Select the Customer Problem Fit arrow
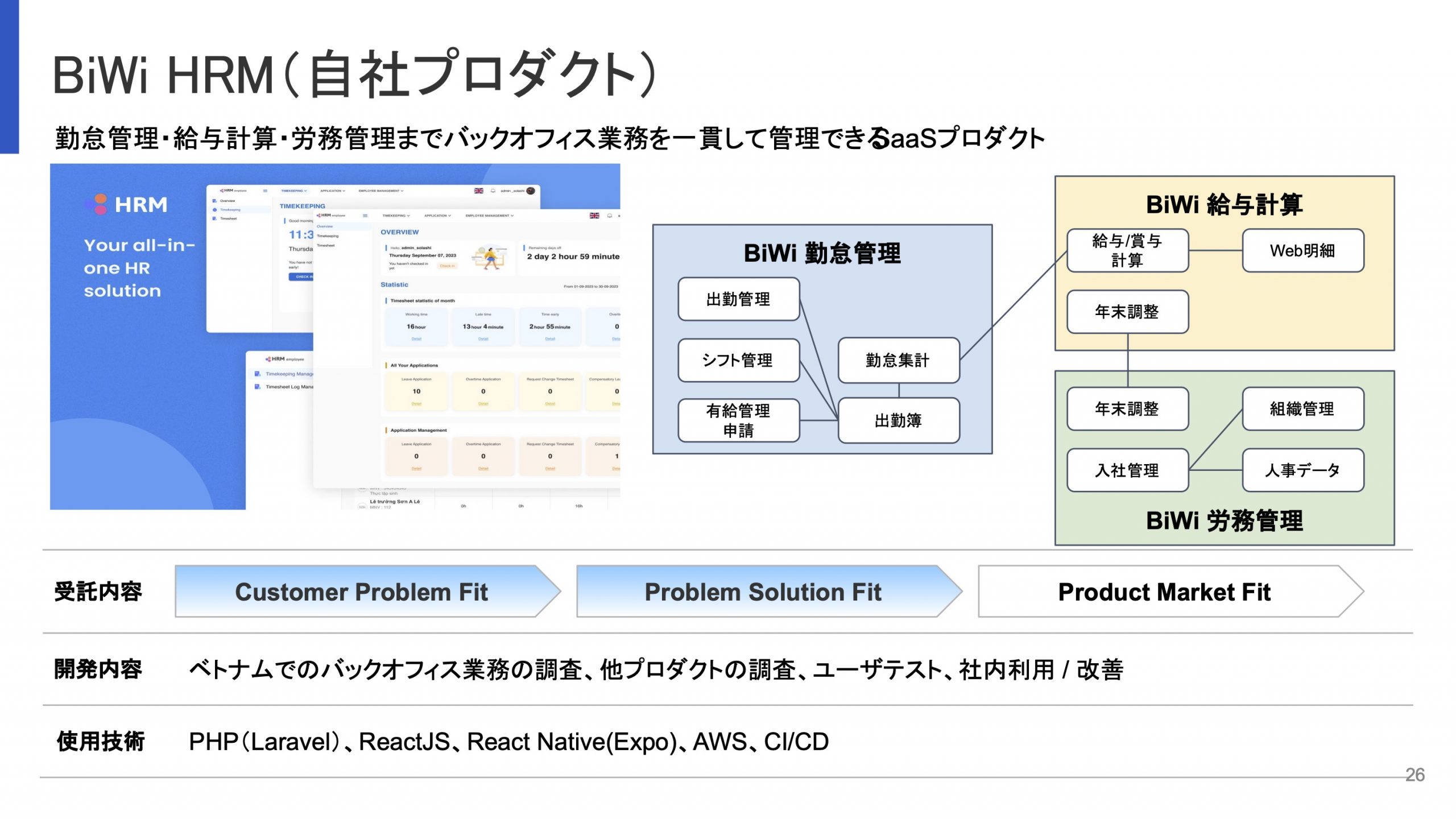This screenshot has width=1456, height=819. 367,591
